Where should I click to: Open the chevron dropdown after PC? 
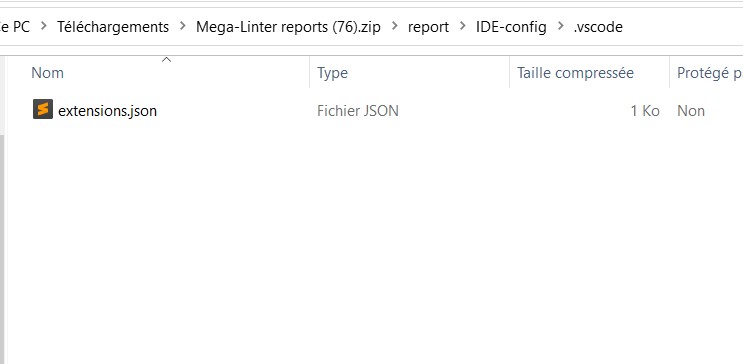click(x=44, y=27)
